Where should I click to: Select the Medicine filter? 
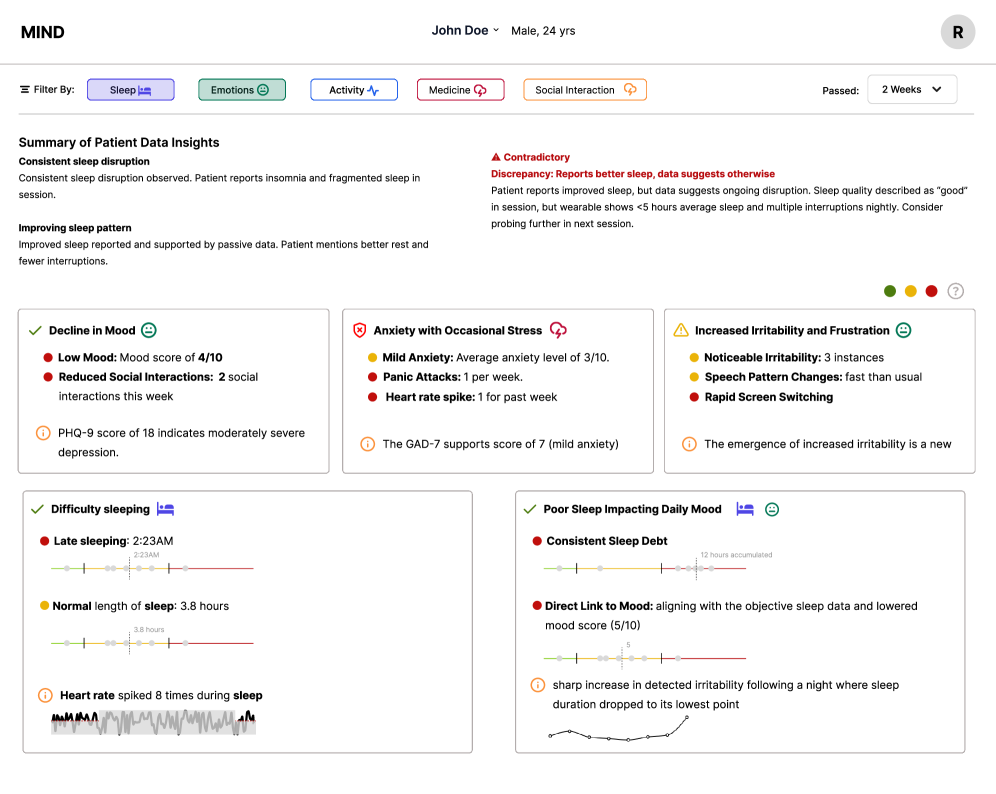pos(460,90)
